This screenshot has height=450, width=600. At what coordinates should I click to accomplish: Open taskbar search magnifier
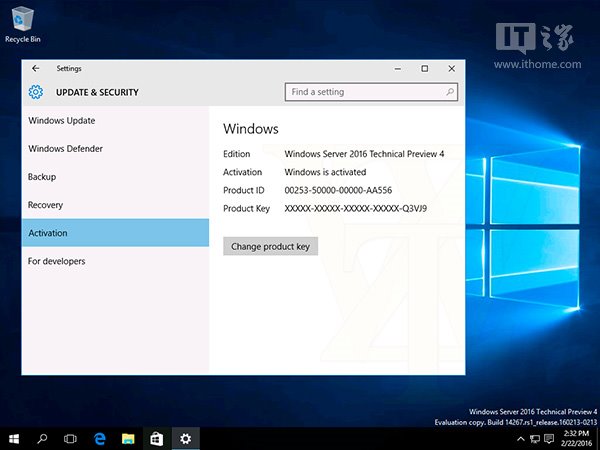pyautogui.click(x=42, y=439)
